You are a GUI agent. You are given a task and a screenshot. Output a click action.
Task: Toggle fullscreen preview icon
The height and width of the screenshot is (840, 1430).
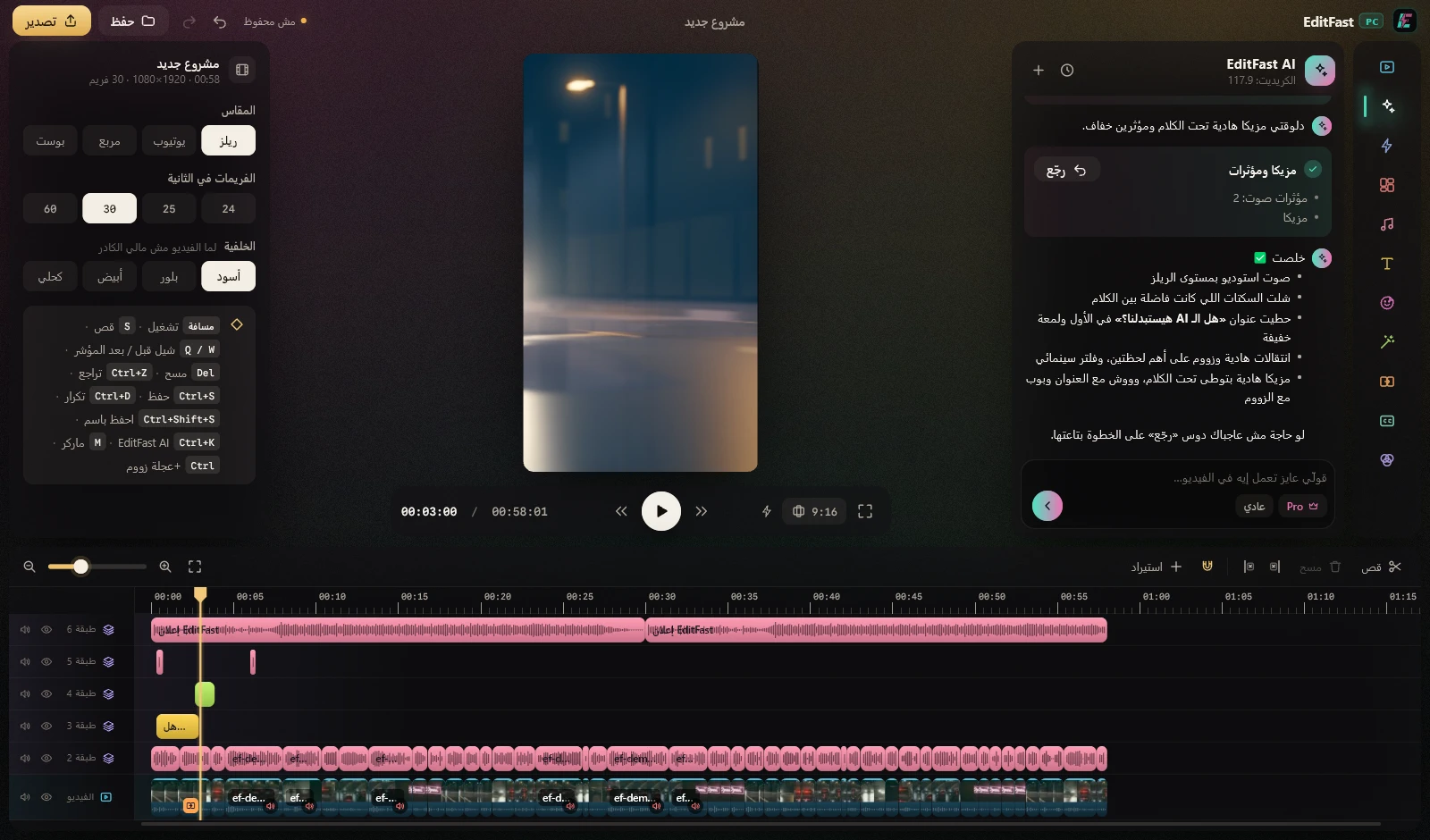865,511
